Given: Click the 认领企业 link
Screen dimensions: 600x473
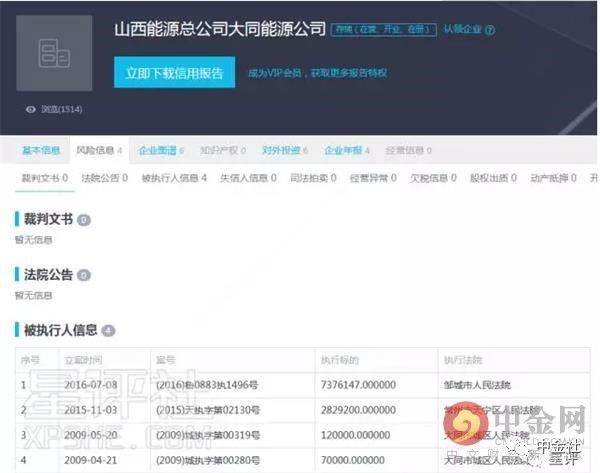Looking at the screenshot, I should 462,29.
